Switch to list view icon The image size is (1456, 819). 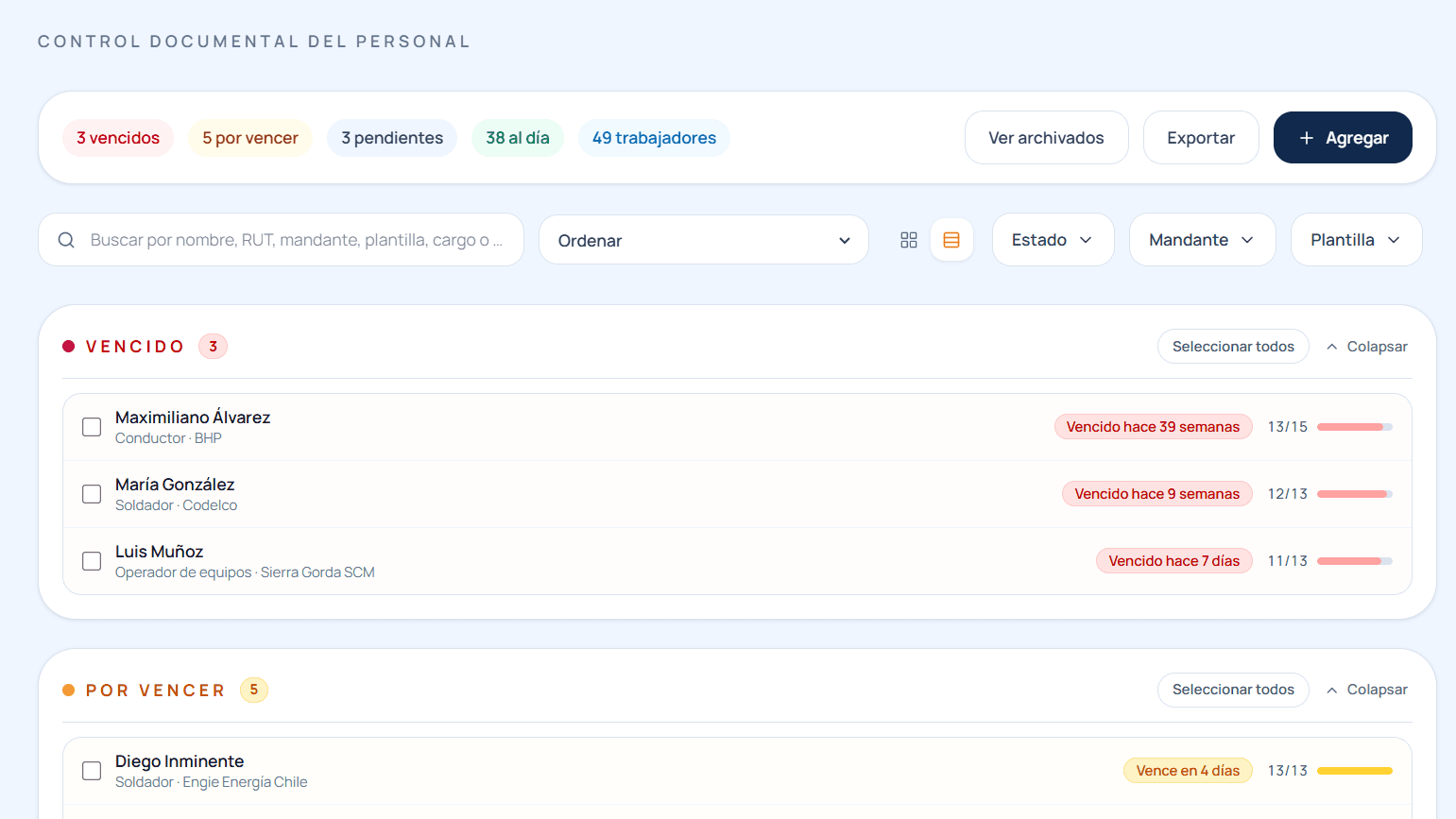(x=951, y=240)
